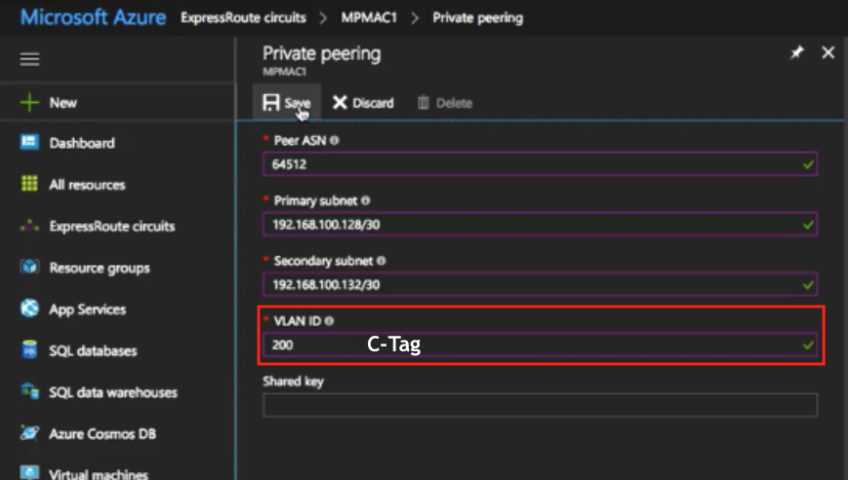This screenshot has height=480, width=848.
Task: Click the App Services globe icon
Action: click(x=29, y=309)
